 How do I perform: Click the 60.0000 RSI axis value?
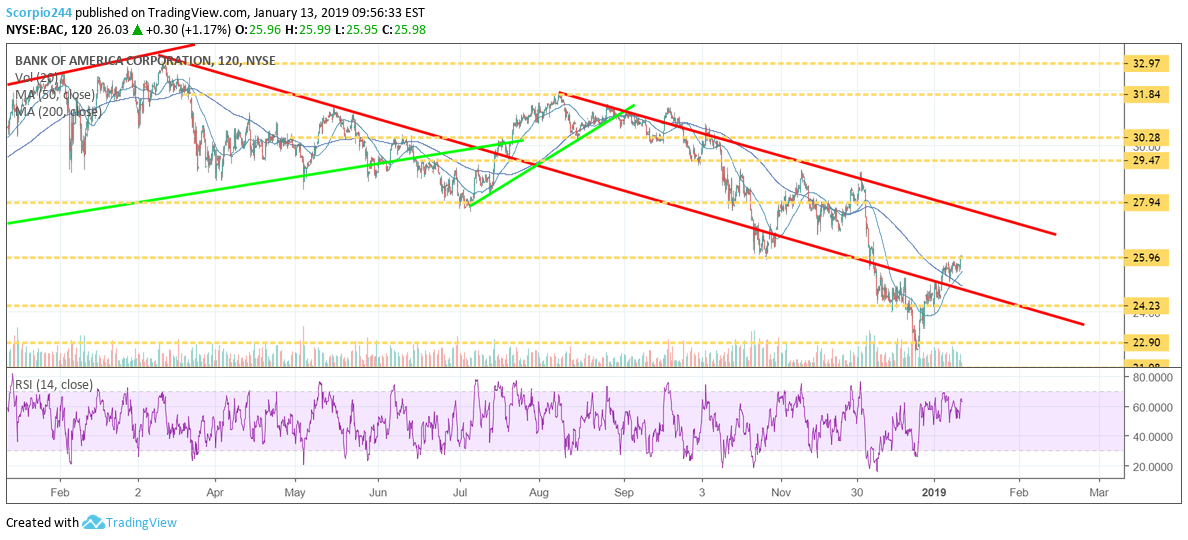point(1152,407)
